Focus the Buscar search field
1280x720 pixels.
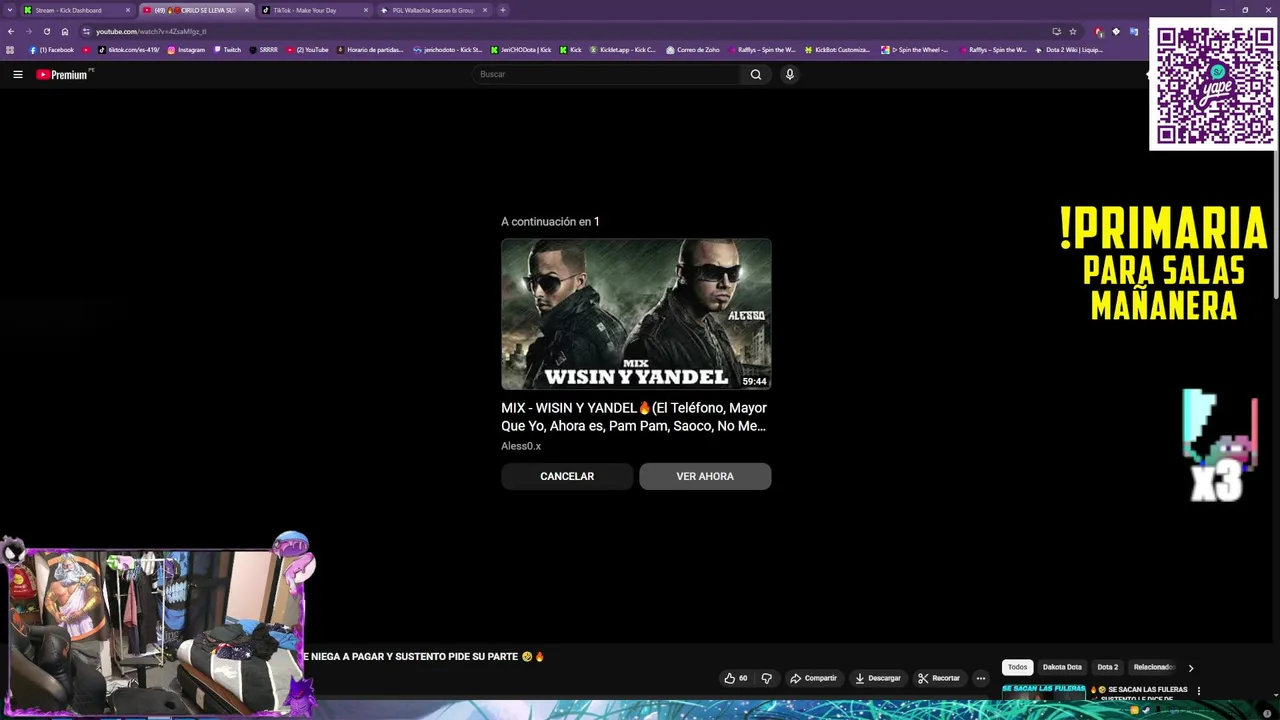(x=607, y=74)
